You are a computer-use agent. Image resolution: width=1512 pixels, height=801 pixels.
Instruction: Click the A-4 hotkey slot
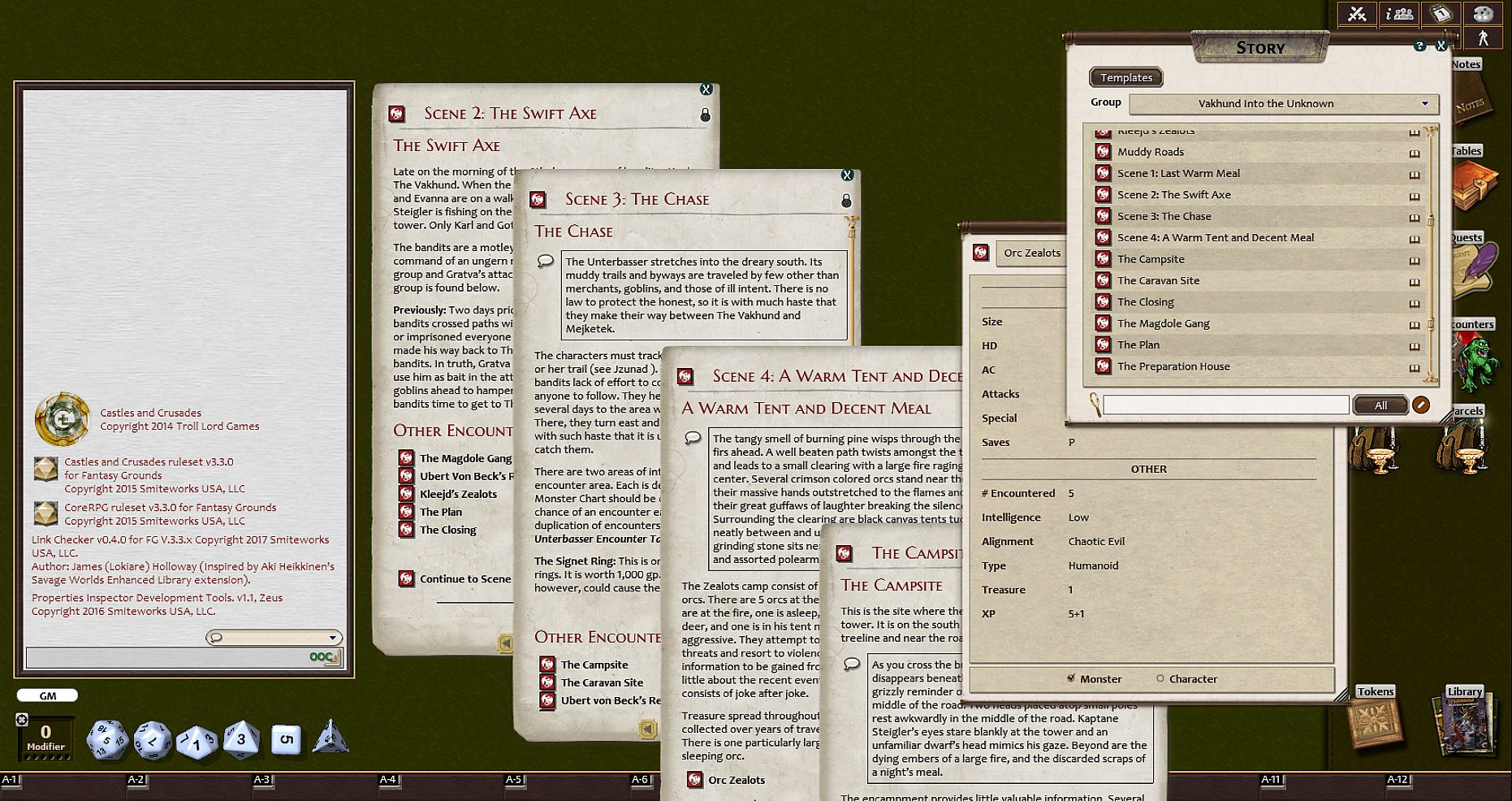pyautogui.click(x=388, y=780)
